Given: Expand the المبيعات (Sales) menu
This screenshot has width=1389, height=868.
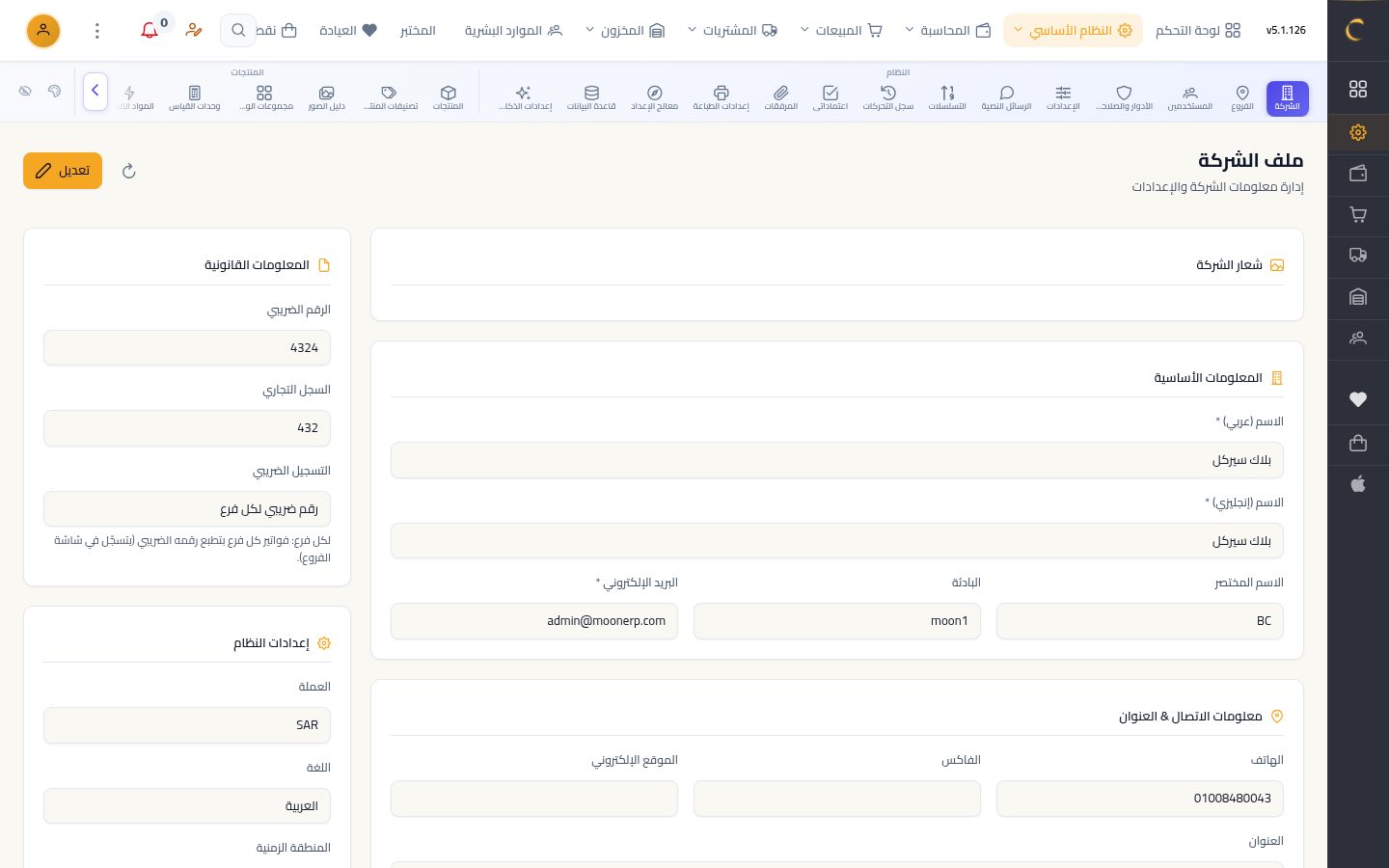Looking at the screenshot, I should click(x=841, y=31).
